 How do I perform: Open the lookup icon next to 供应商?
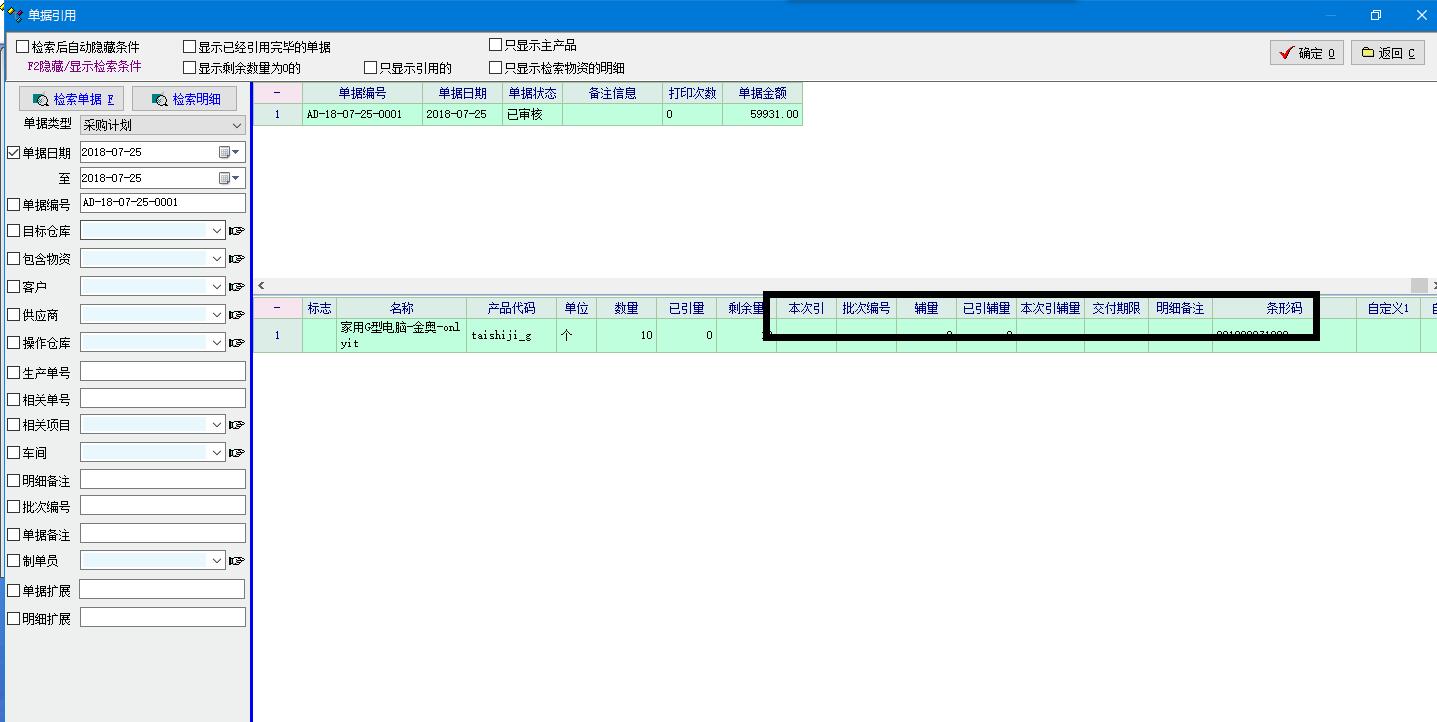click(236, 315)
